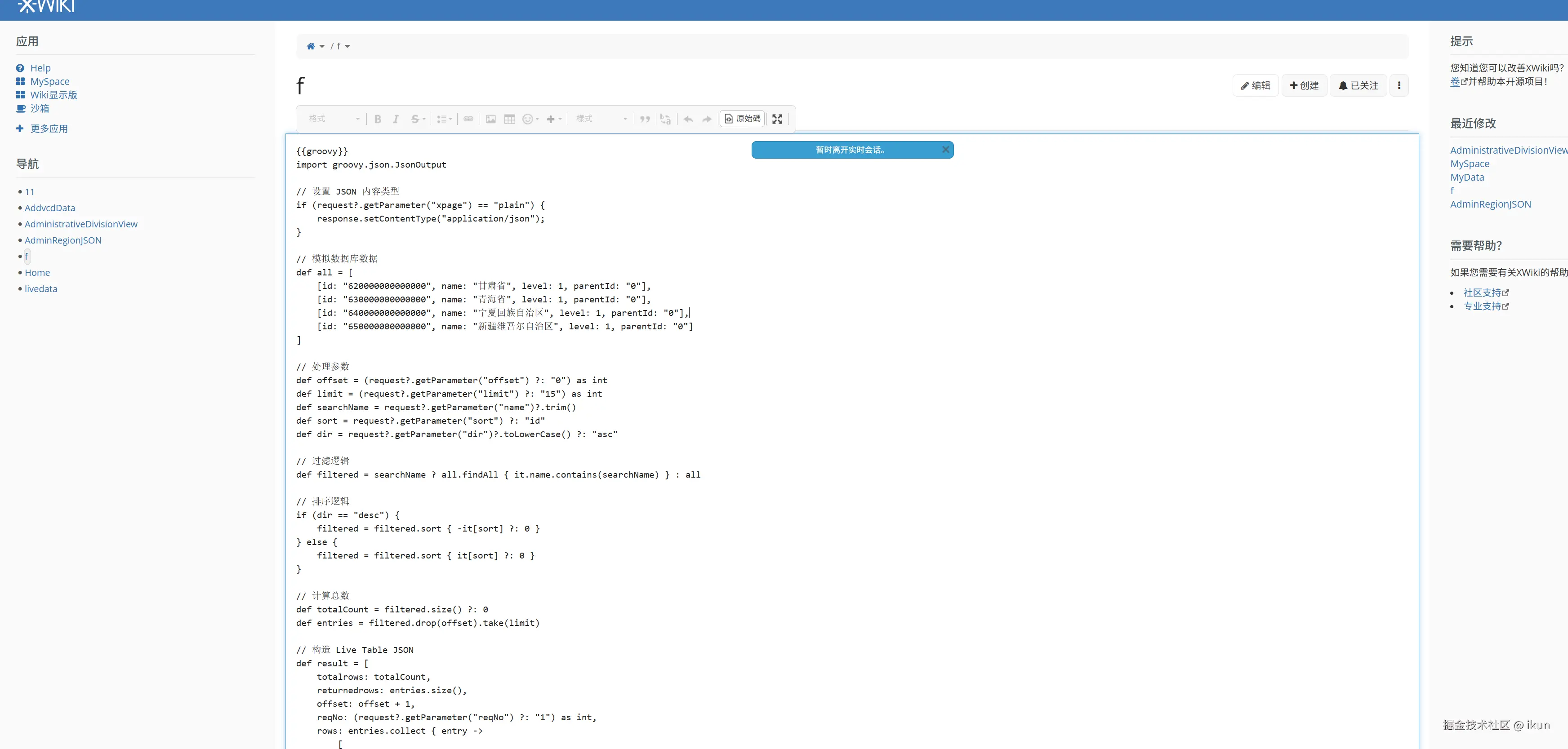Close the 暂时离开实时会话 notification

tap(945, 150)
